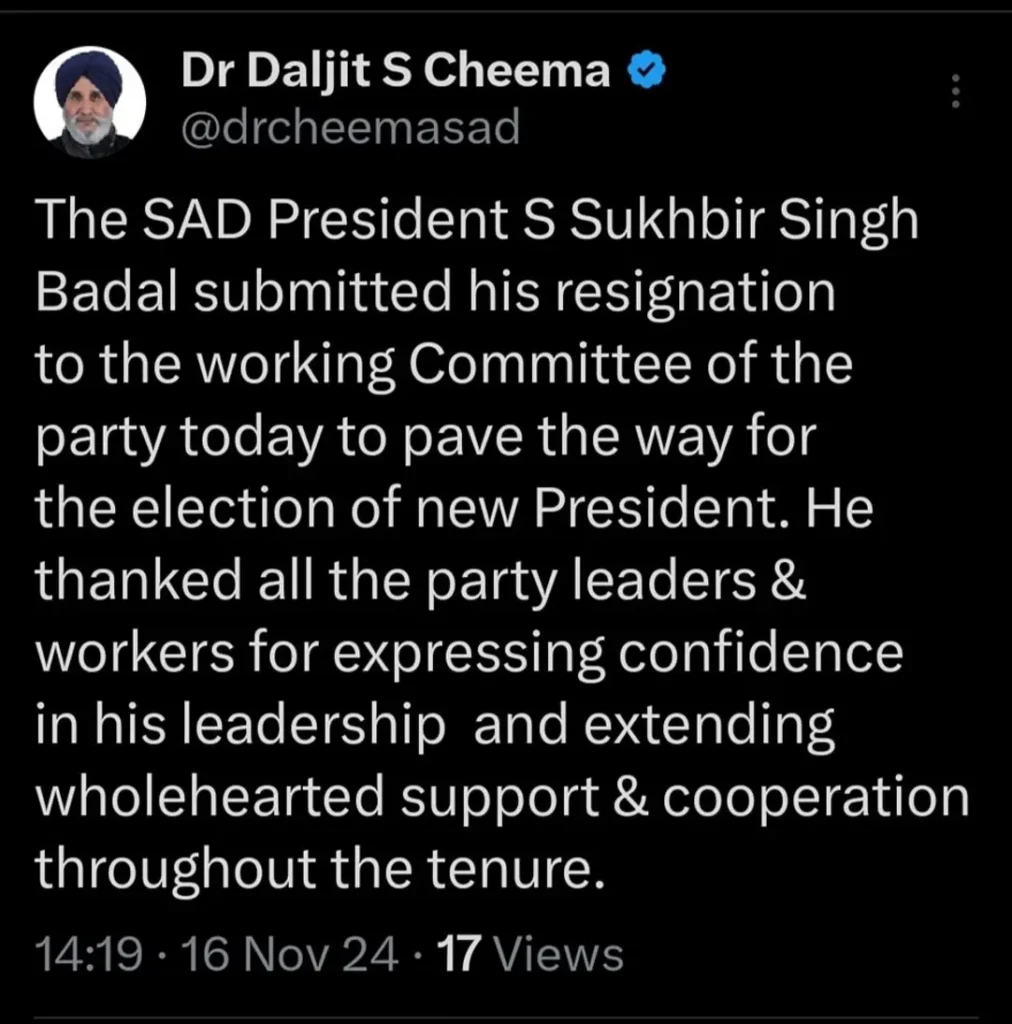1012x1024 pixels.
Task: Click the 14:19 timestamp
Action: point(87,954)
